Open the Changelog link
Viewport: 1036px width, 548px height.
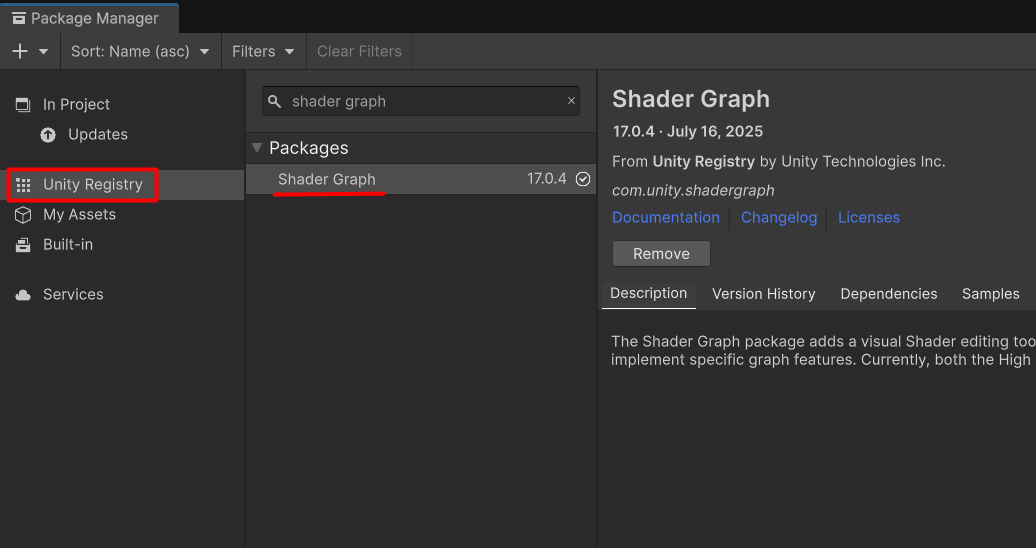point(779,217)
